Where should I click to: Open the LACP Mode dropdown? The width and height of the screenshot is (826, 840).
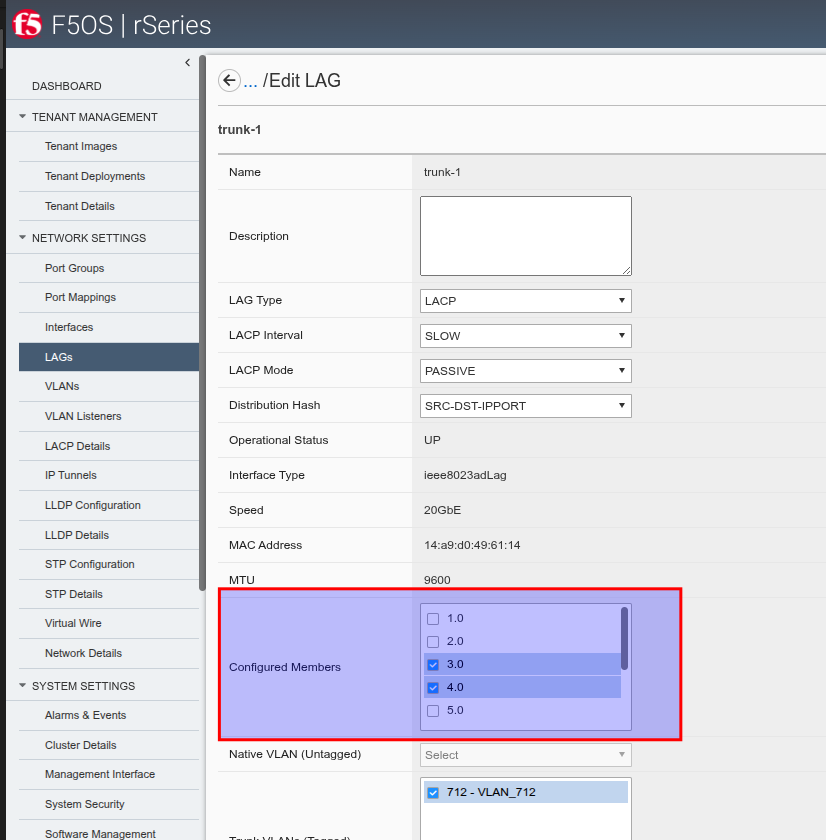[525, 371]
